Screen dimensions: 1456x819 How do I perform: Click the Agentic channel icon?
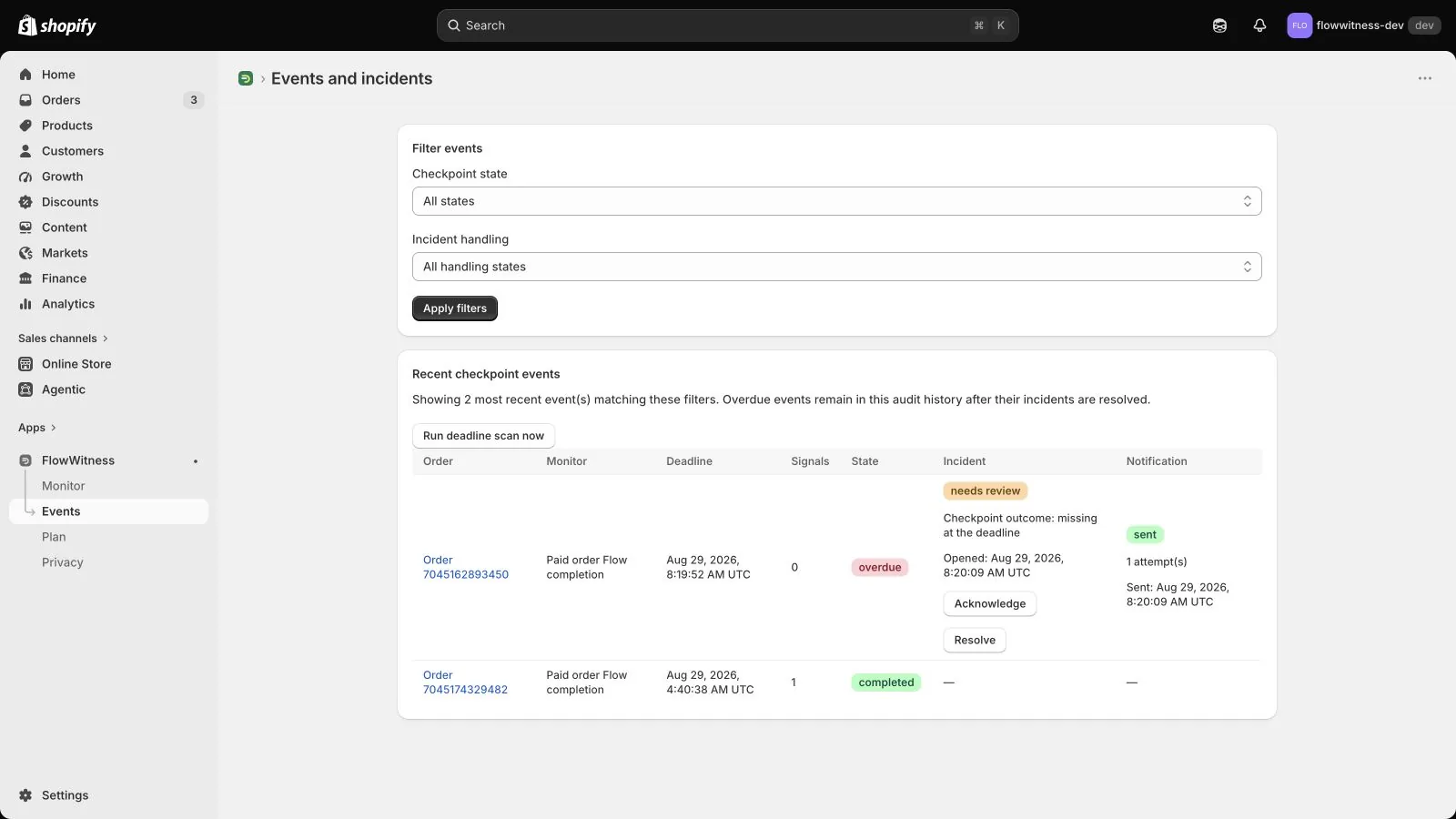click(25, 389)
